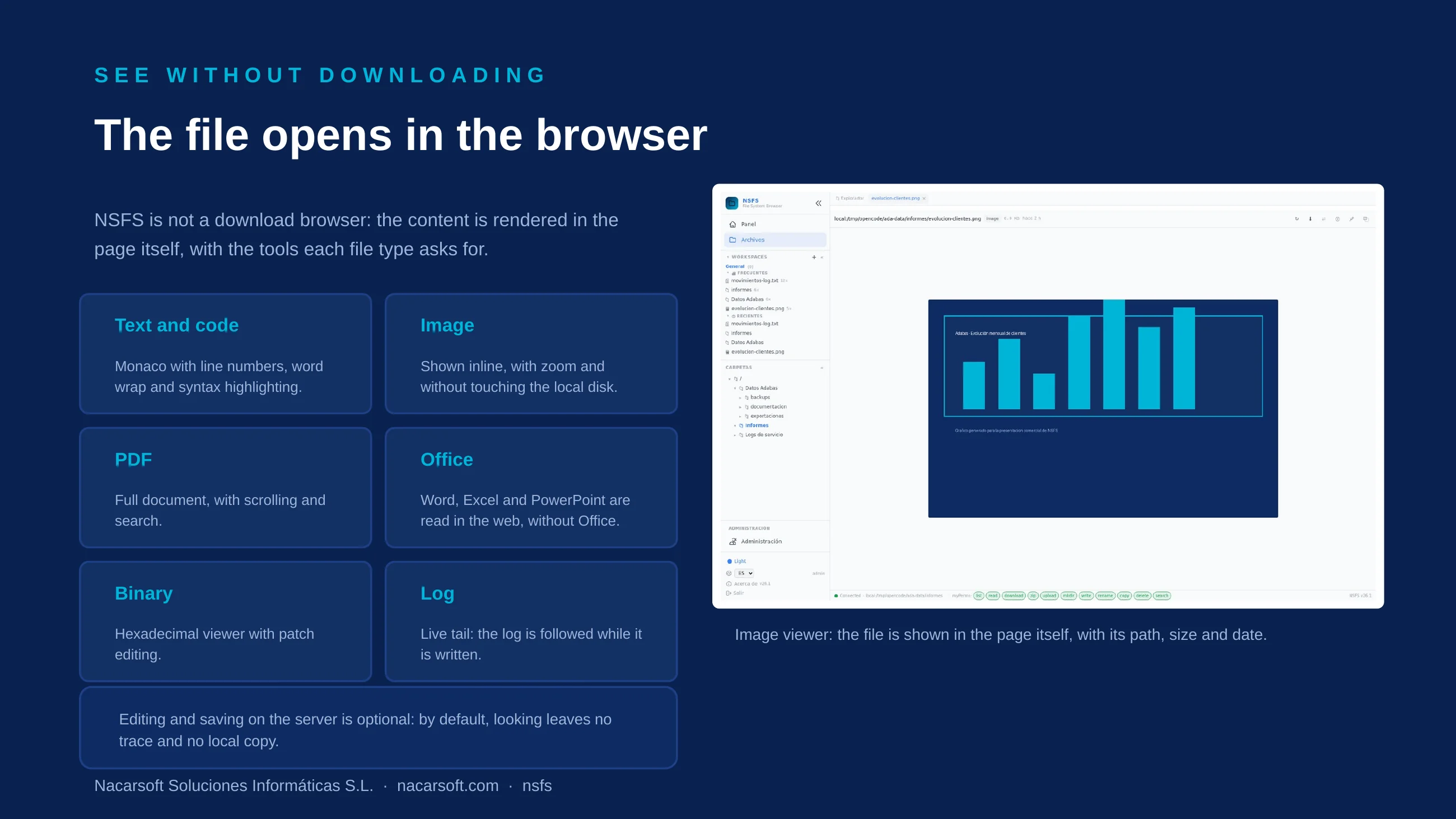
Task: Collapse the Datos Adabas tree node
Action: pos(735,389)
